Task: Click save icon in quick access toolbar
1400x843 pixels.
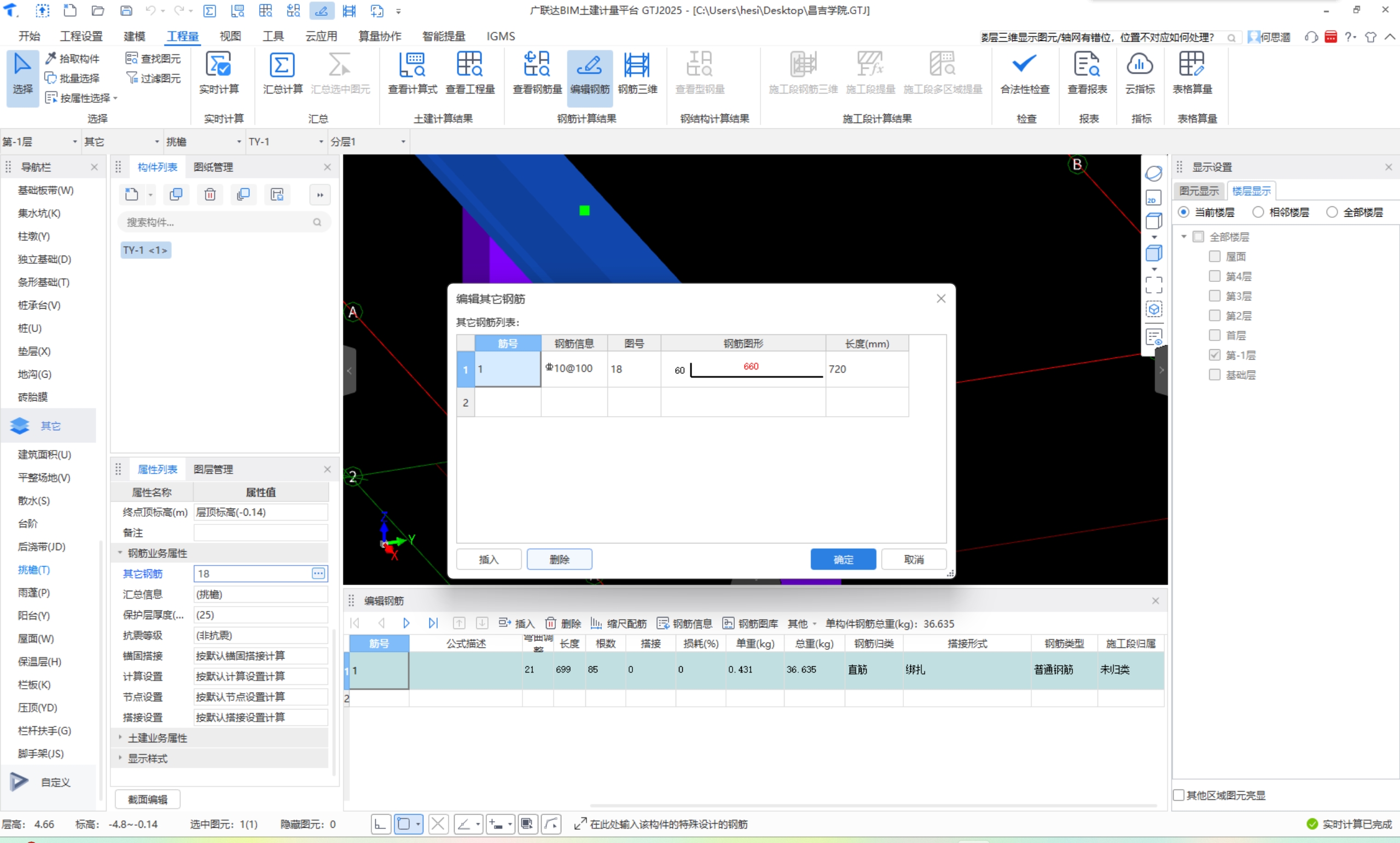Action: [126, 10]
